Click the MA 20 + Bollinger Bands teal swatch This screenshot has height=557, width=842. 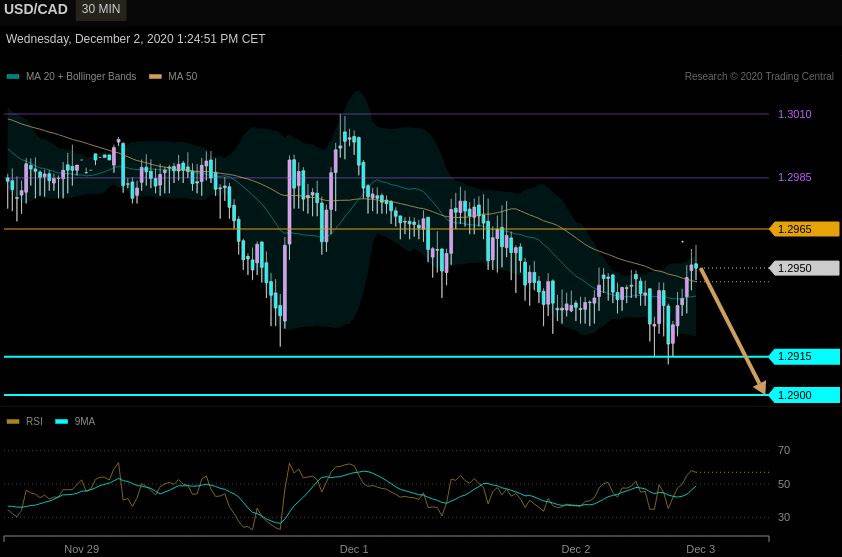point(13,76)
